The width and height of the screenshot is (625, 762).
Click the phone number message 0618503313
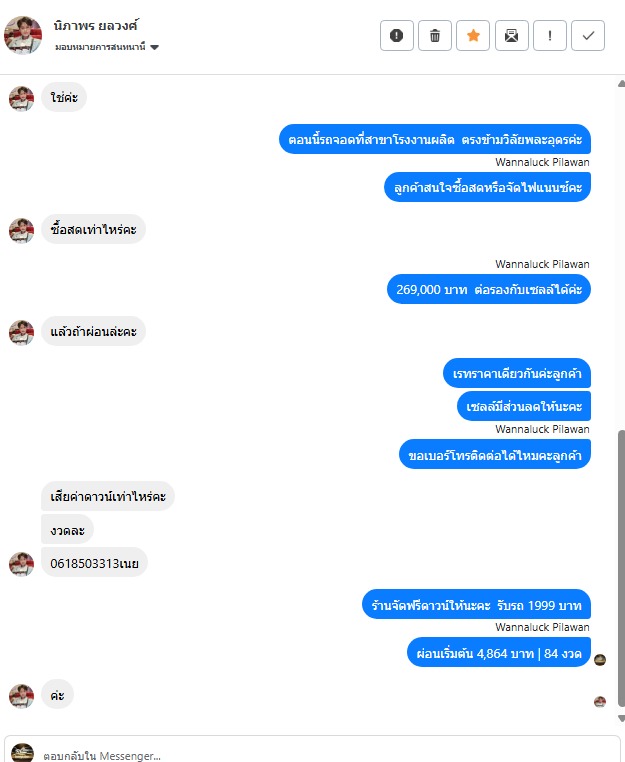pyautogui.click(x=94, y=563)
